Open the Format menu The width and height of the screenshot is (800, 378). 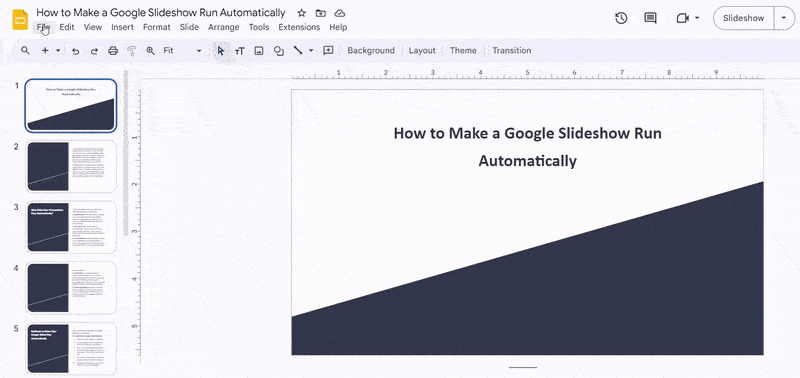coord(157,27)
